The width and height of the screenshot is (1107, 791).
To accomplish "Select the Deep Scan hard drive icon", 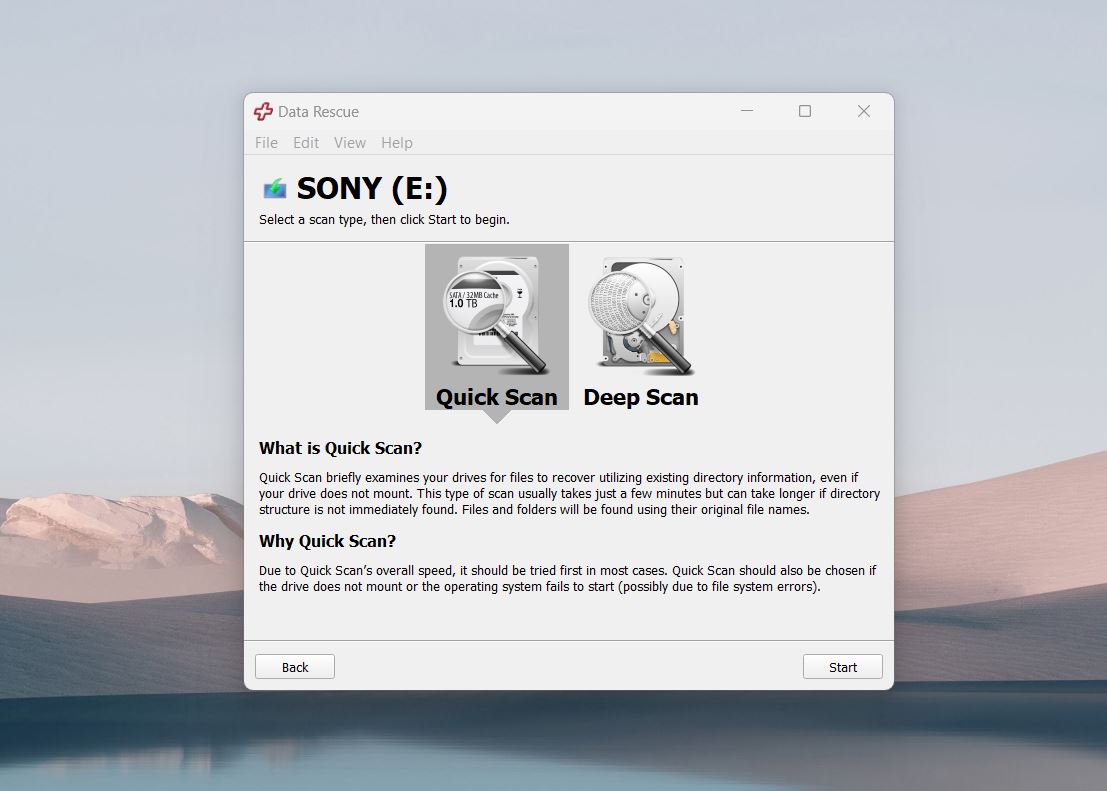I will (641, 315).
